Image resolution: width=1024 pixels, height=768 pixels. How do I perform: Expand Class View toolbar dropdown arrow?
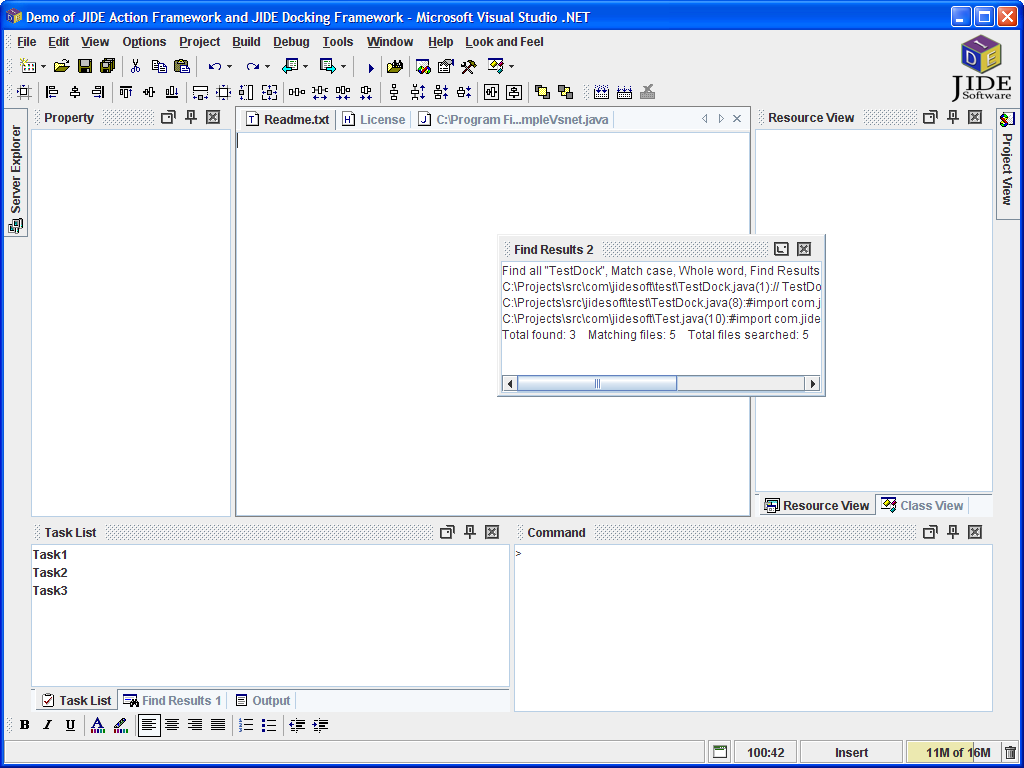(x=511, y=67)
